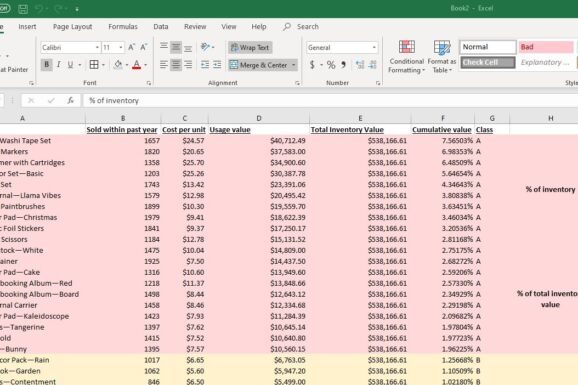The height and width of the screenshot is (385, 578).
Task: Select column F header
Action: point(443,118)
